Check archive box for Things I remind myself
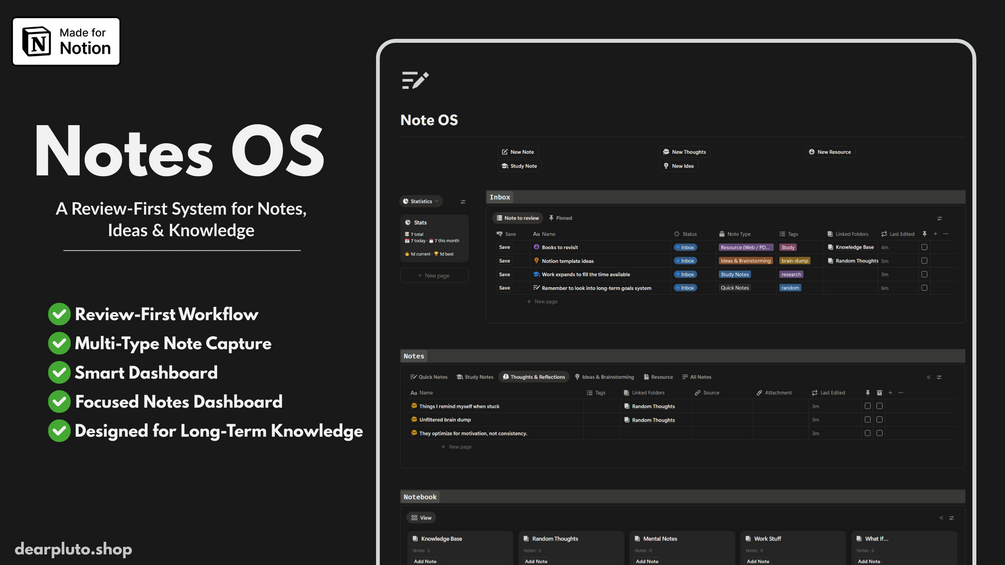The image size is (1005, 565). (x=879, y=406)
